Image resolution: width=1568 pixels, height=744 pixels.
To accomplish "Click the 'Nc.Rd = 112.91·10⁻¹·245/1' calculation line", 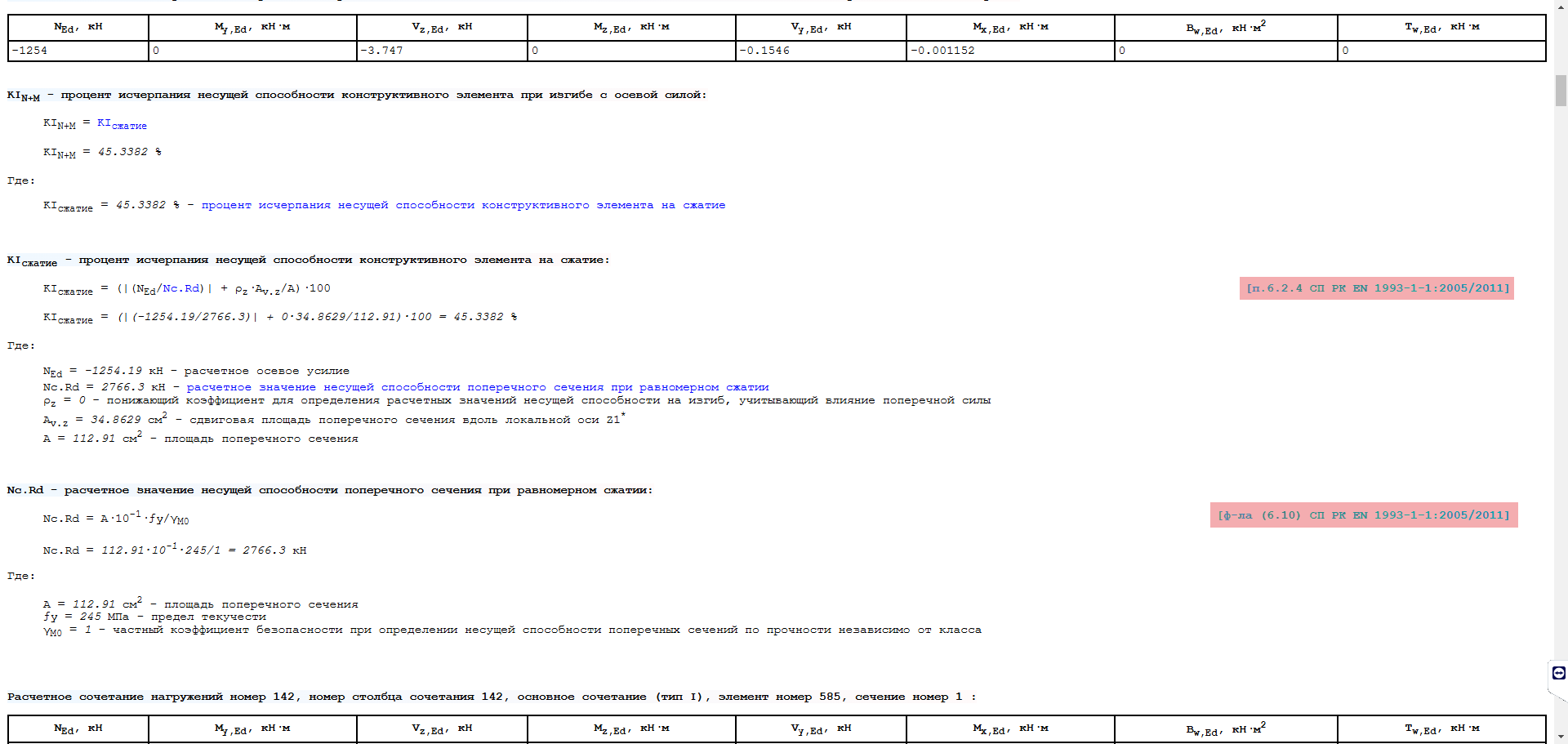I will tap(175, 550).
